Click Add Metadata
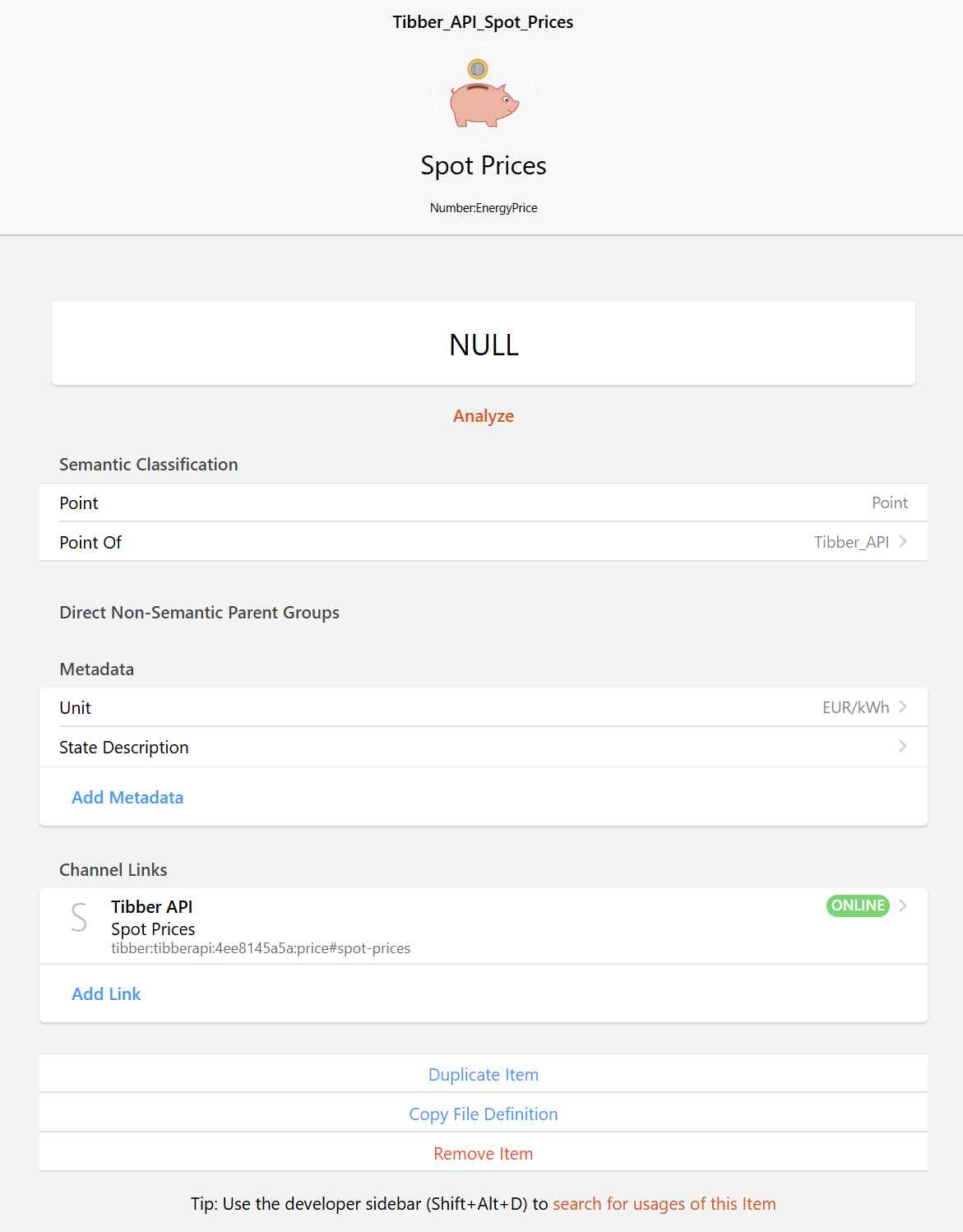Screen dimensions: 963x1232 coord(127,798)
